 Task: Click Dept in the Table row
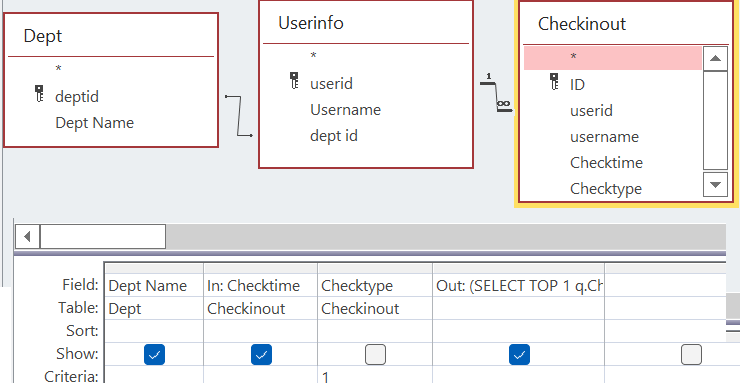coord(154,308)
